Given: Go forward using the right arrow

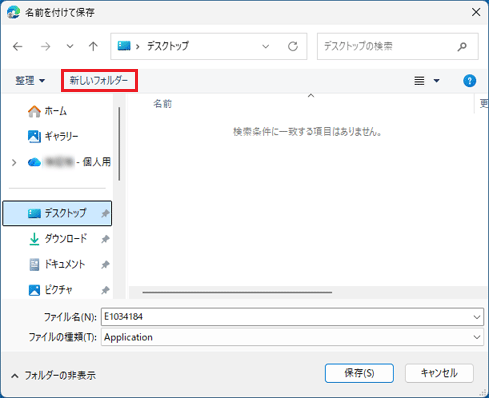Looking at the screenshot, I should tap(45, 46).
